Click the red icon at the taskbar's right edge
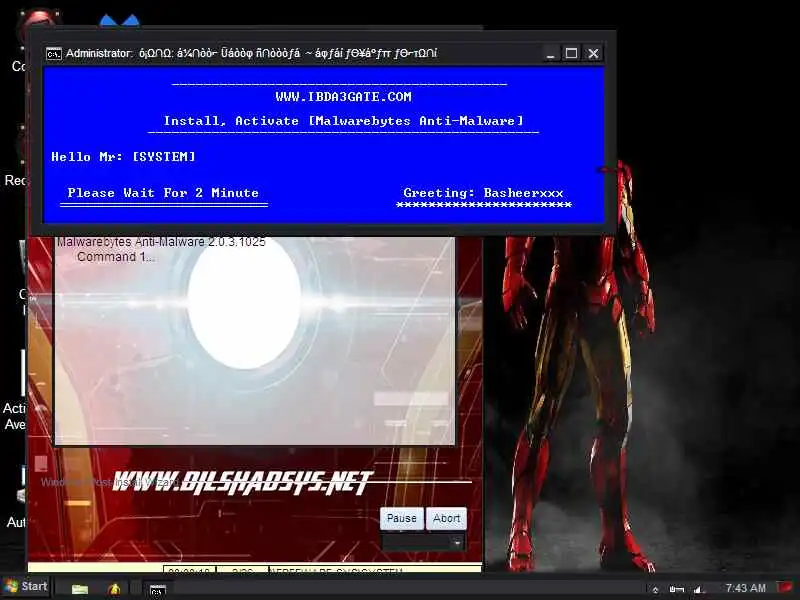The height and width of the screenshot is (600, 800). coord(786,588)
